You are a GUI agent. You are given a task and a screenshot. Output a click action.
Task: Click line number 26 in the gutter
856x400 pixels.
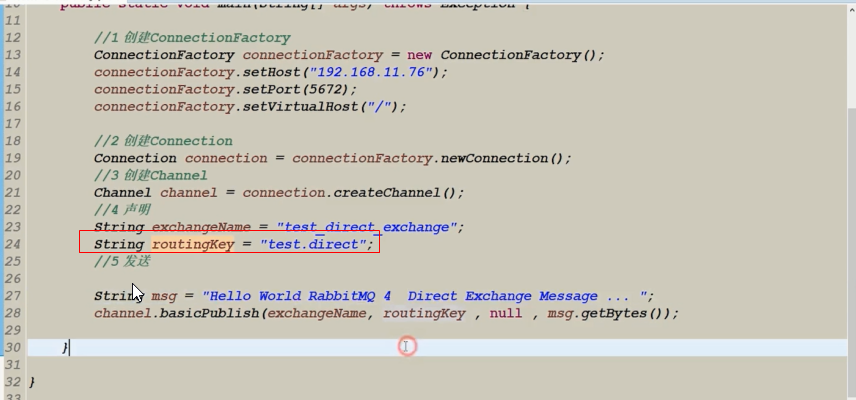12,279
